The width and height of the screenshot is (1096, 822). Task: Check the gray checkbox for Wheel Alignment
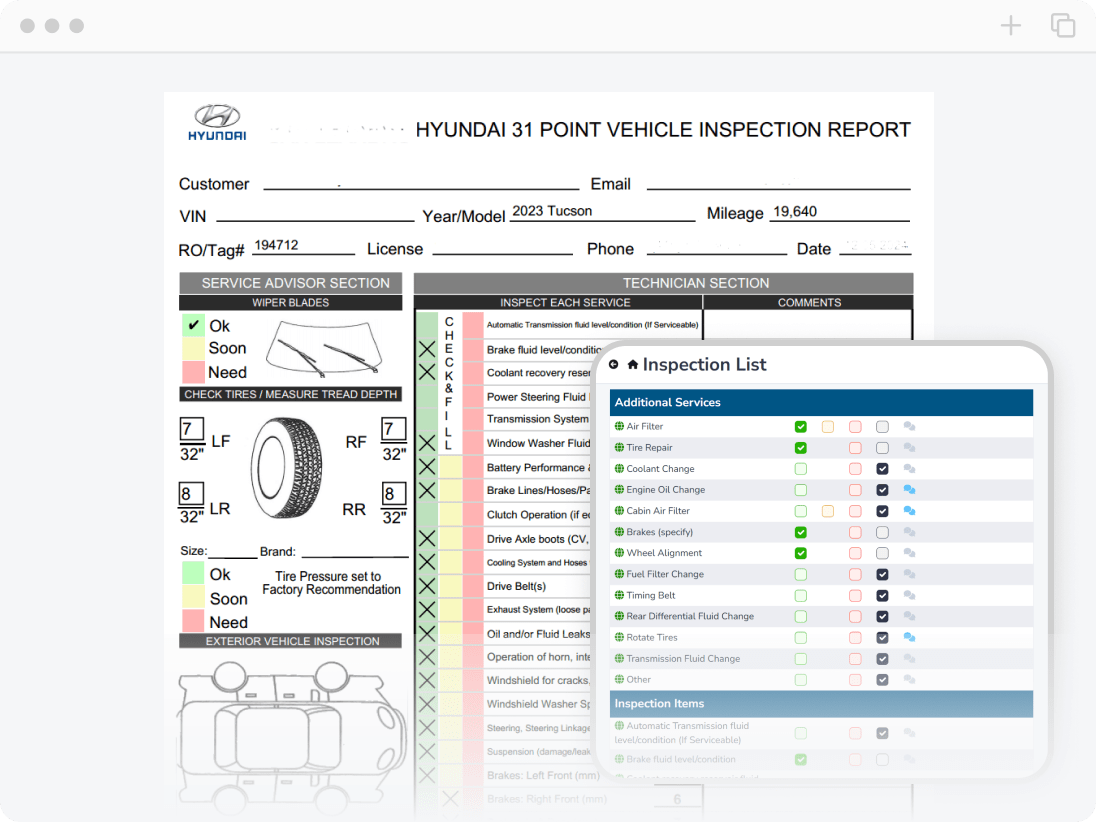click(x=882, y=553)
